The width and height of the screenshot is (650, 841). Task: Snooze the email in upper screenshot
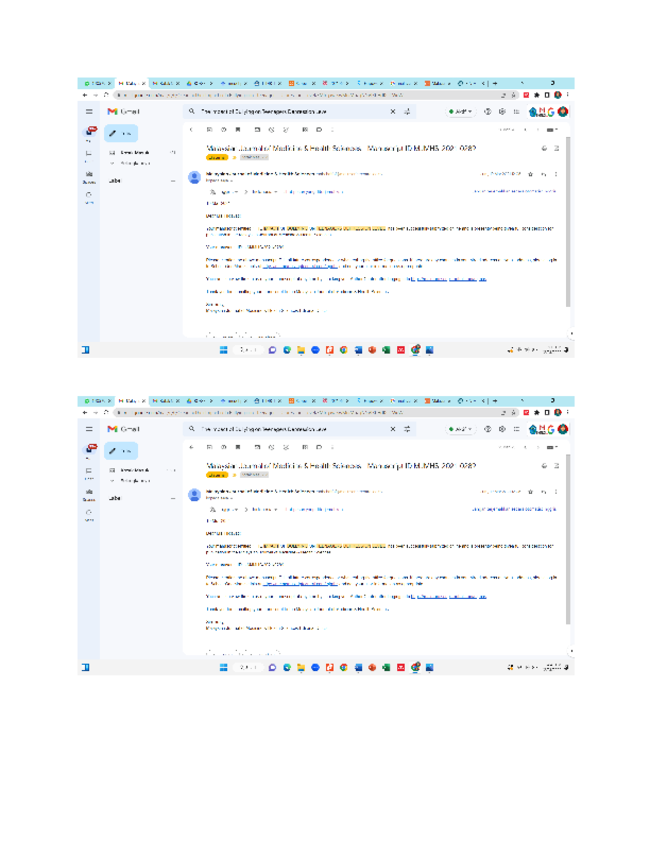click(x=271, y=130)
